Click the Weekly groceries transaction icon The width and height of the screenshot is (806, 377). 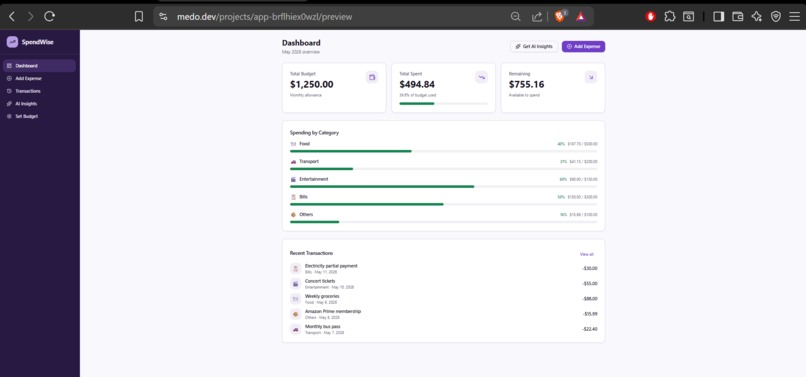[296, 299]
